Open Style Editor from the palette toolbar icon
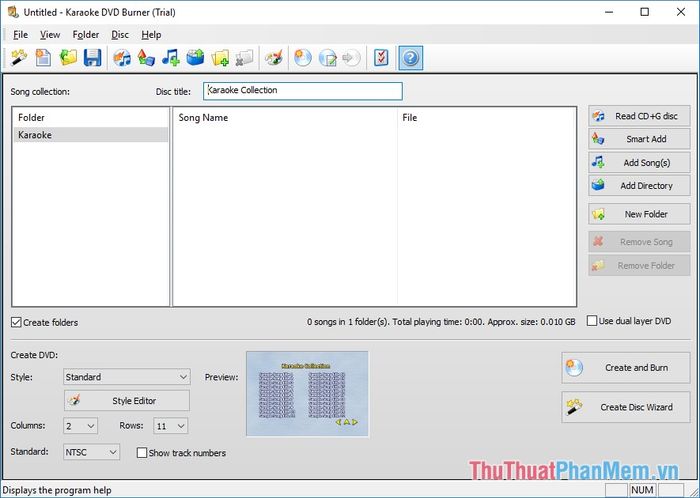Image resolution: width=700 pixels, height=498 pixels. pyautogui.click(x=273, y=58)
